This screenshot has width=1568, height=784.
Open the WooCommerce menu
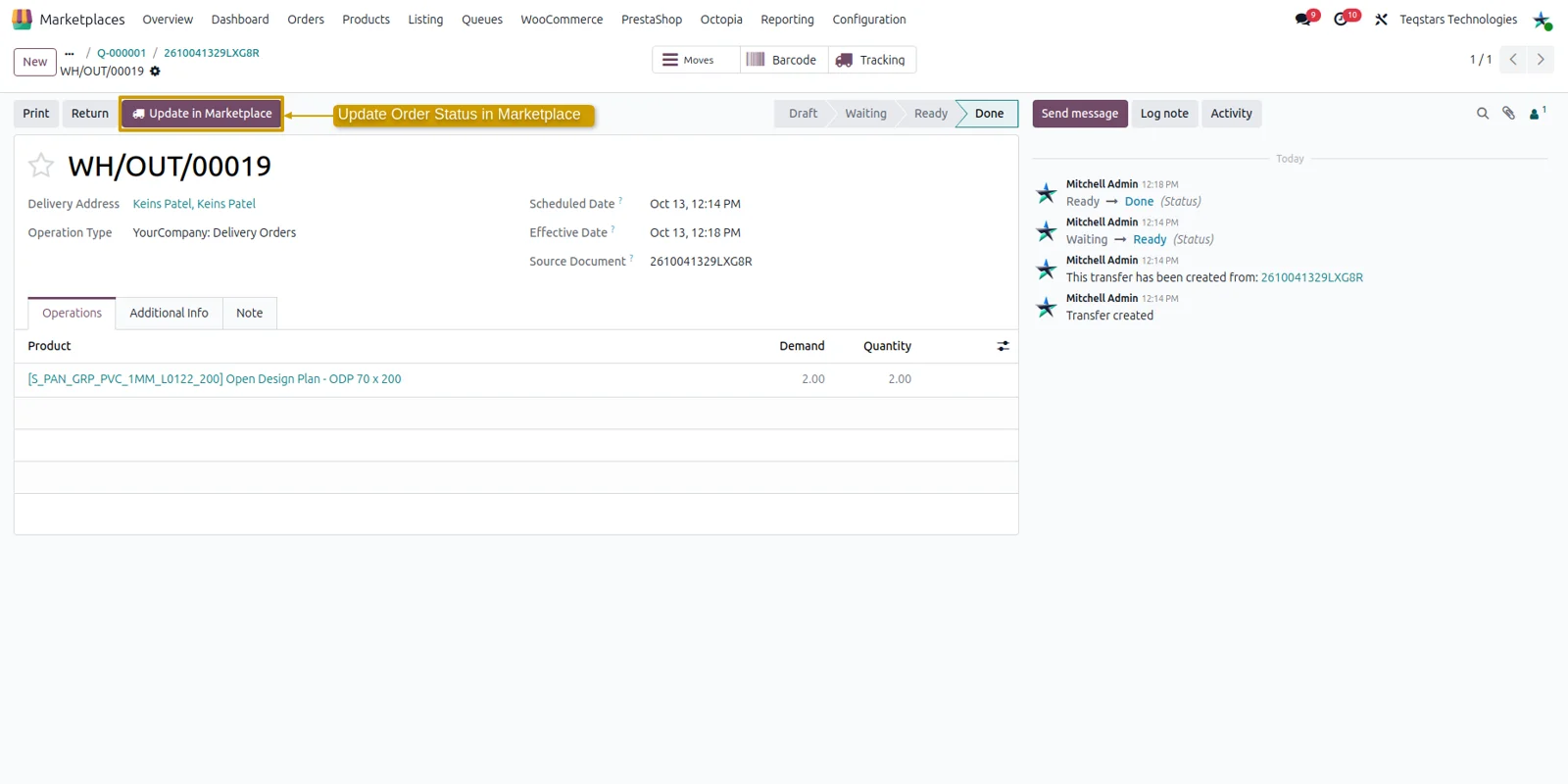point(562,20)
